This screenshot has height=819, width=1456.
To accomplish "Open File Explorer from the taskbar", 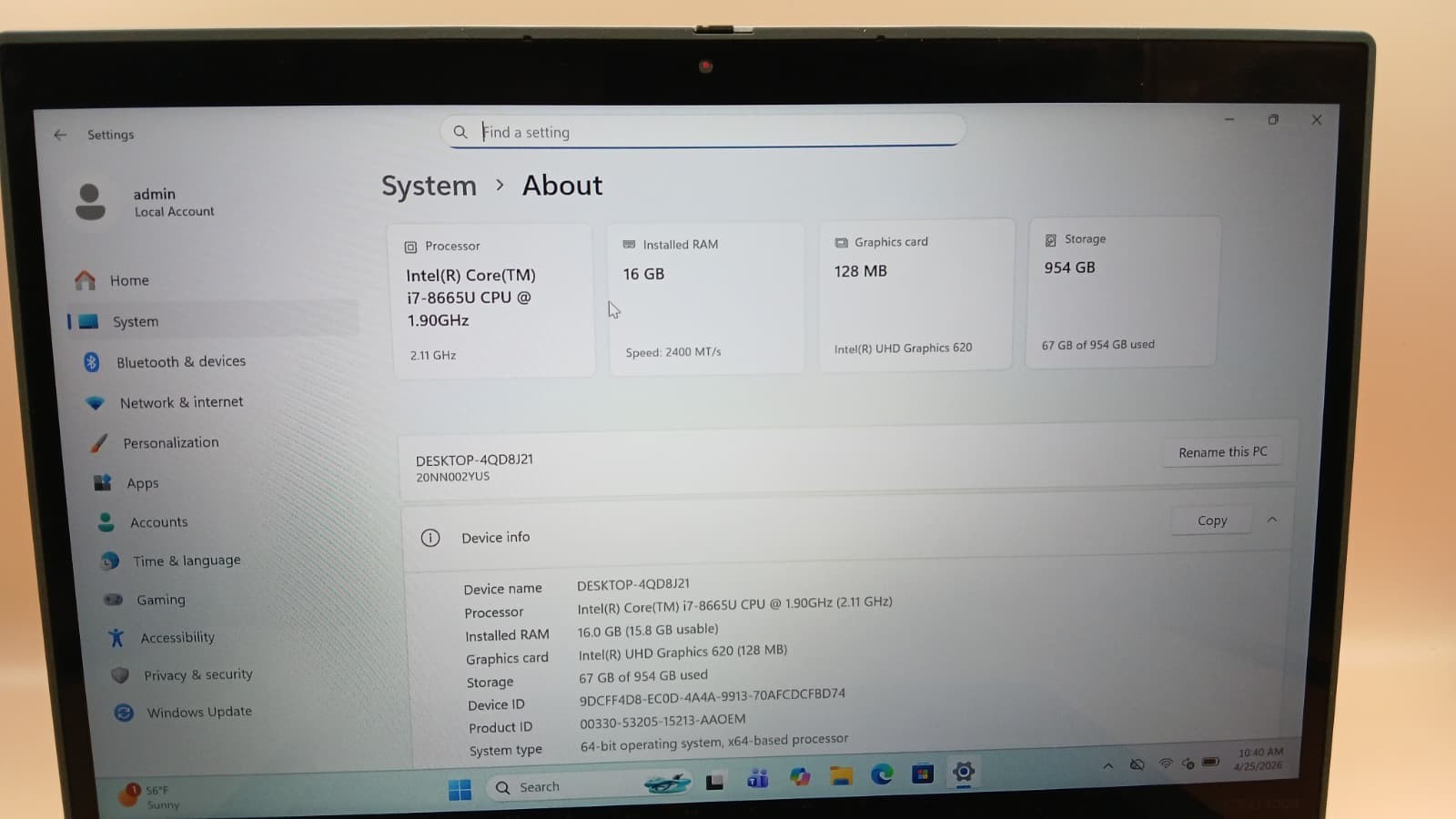I will click(x=841, y=775).
